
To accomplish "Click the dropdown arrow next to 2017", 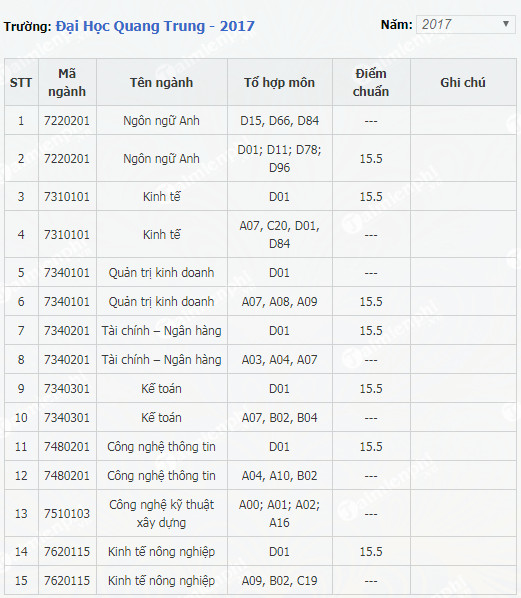I will tap(506, 24).
